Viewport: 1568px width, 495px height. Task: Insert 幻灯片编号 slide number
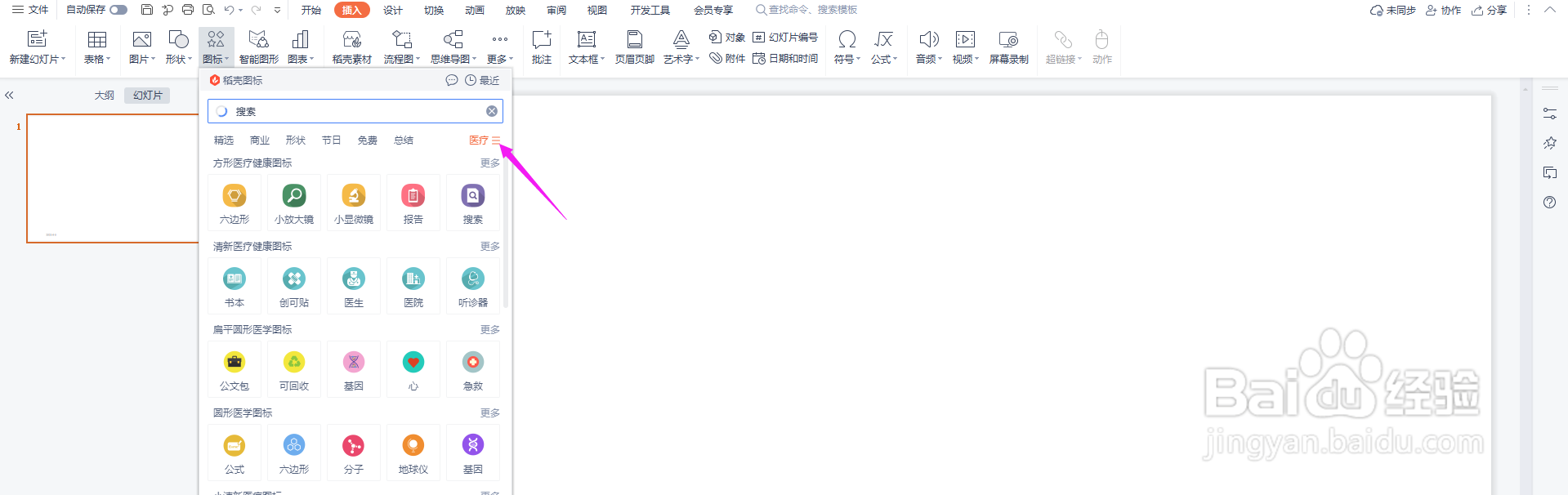(785, 38)
